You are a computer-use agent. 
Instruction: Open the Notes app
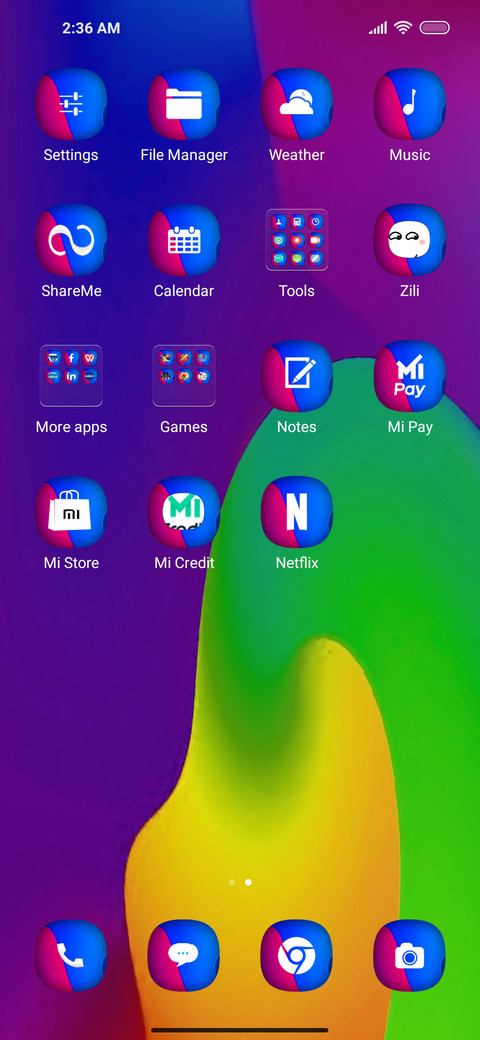pos(296,376)
